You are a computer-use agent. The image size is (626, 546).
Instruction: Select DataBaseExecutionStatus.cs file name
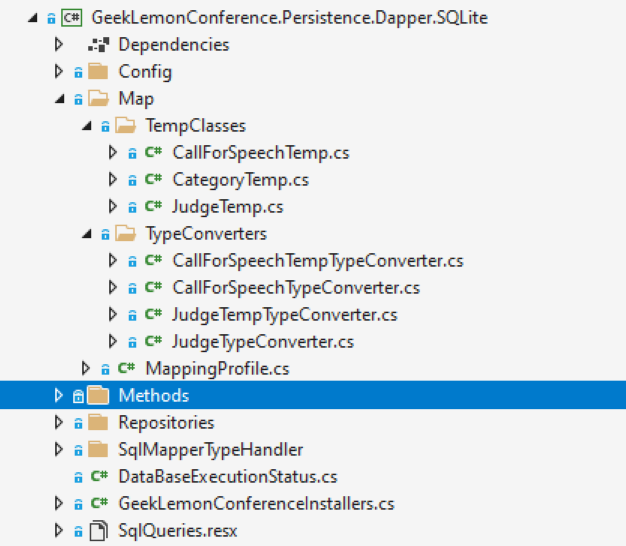point(228,477)
